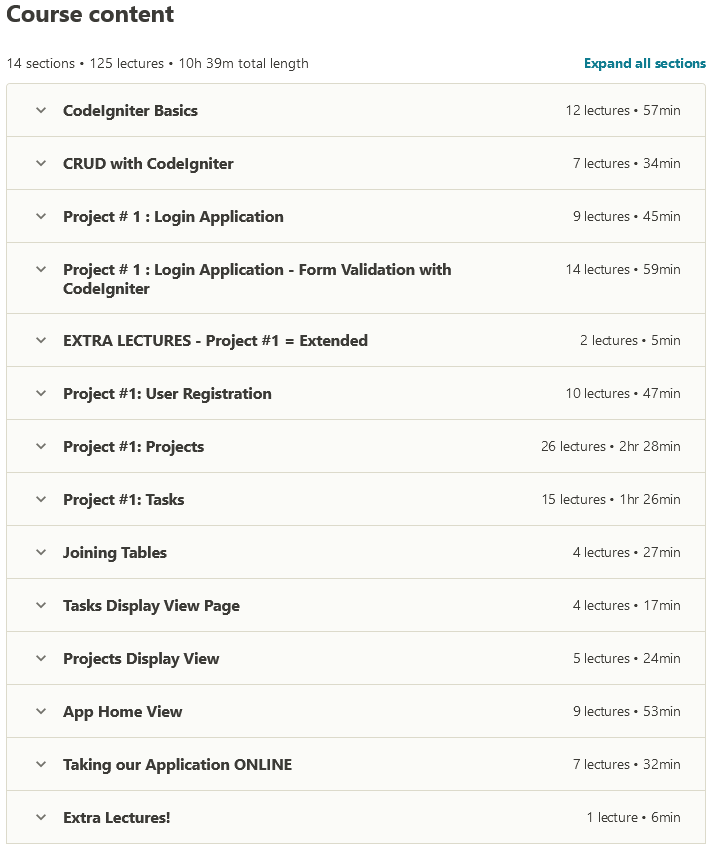Toggle the chevron for Project #1: Projects

pyautogui.click(x=41, y=446)
